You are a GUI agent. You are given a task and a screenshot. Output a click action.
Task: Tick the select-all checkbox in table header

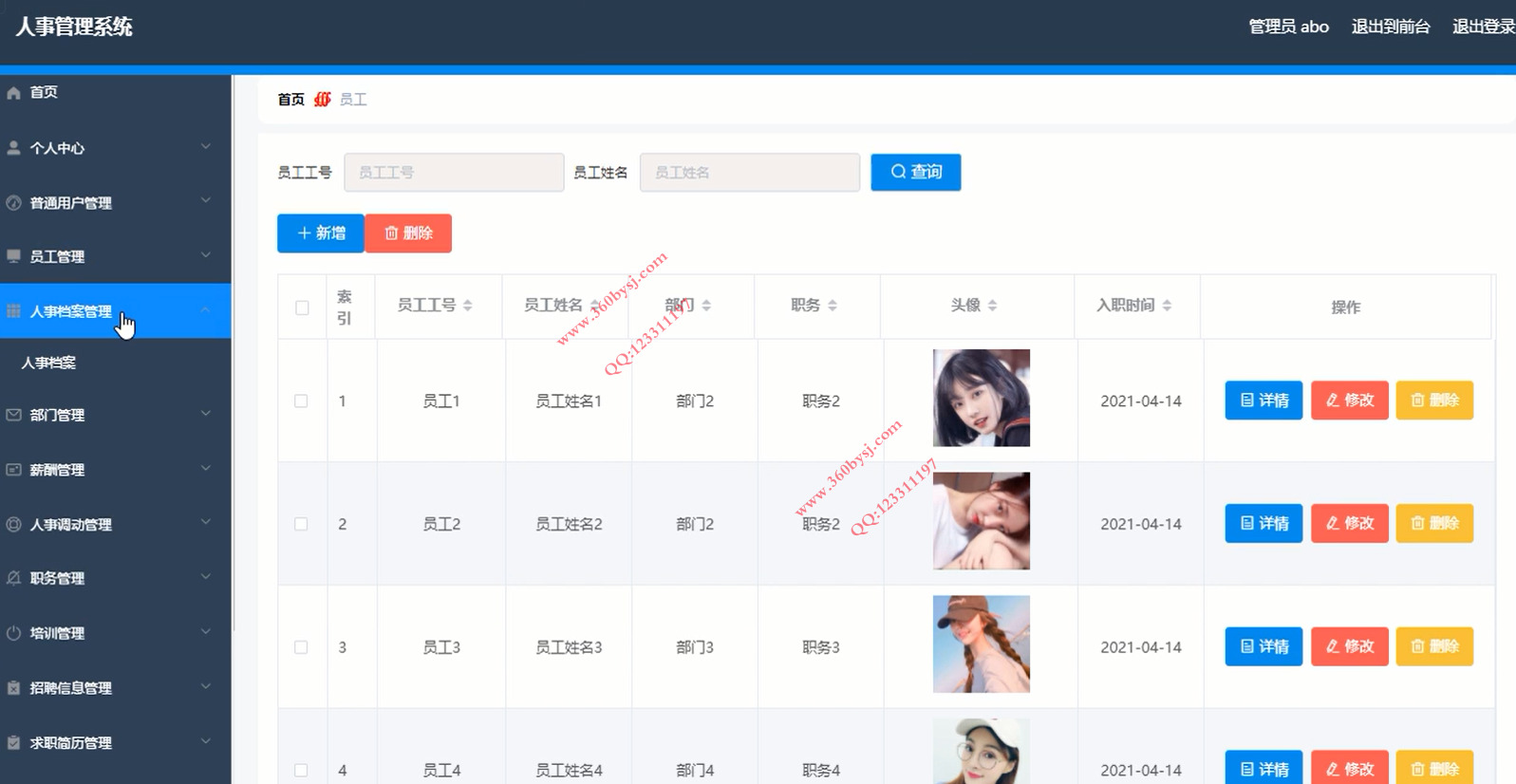tap(302, 308)
